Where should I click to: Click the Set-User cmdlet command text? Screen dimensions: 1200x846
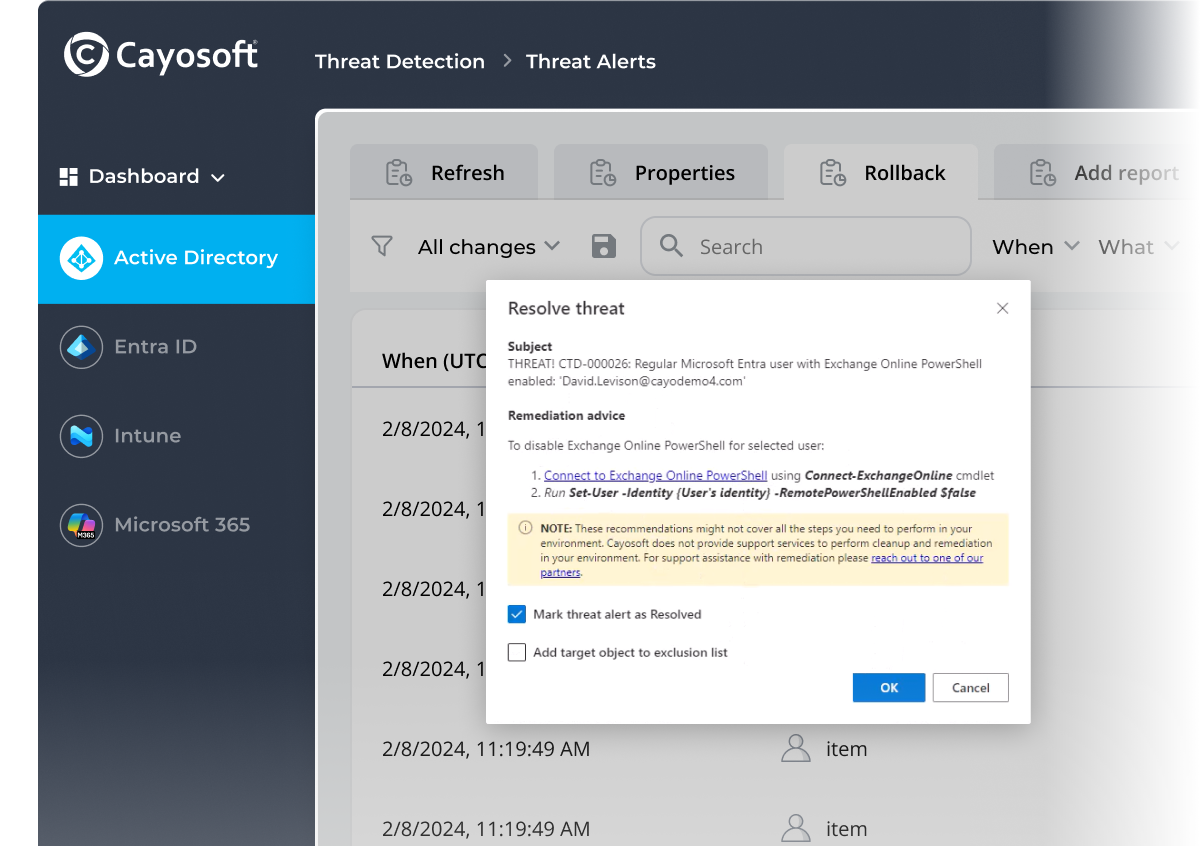click(772, 493)
